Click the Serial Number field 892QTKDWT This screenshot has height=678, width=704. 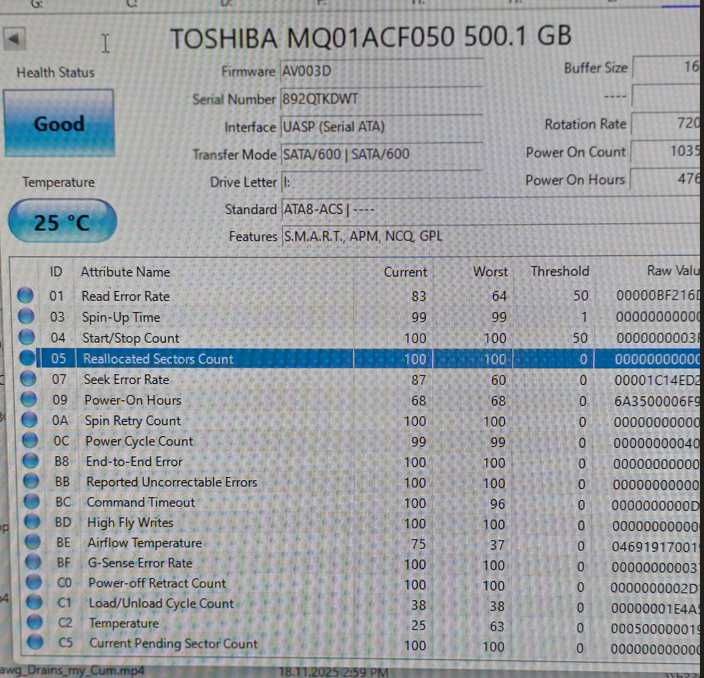(382, 99)
